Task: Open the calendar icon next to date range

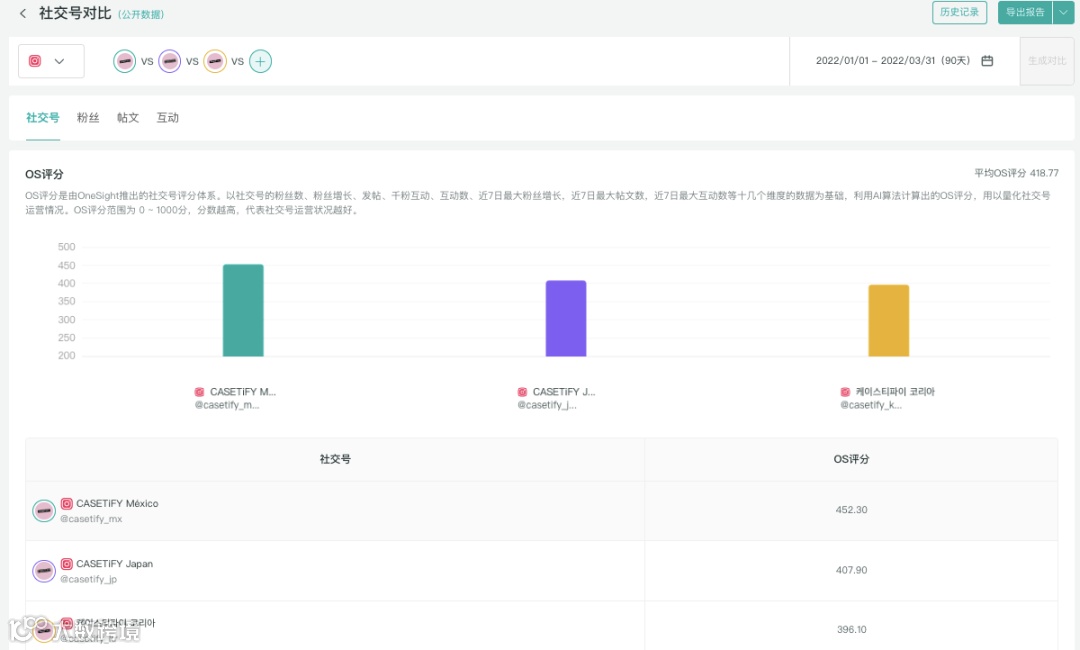Action: click(x=987, y=61)
